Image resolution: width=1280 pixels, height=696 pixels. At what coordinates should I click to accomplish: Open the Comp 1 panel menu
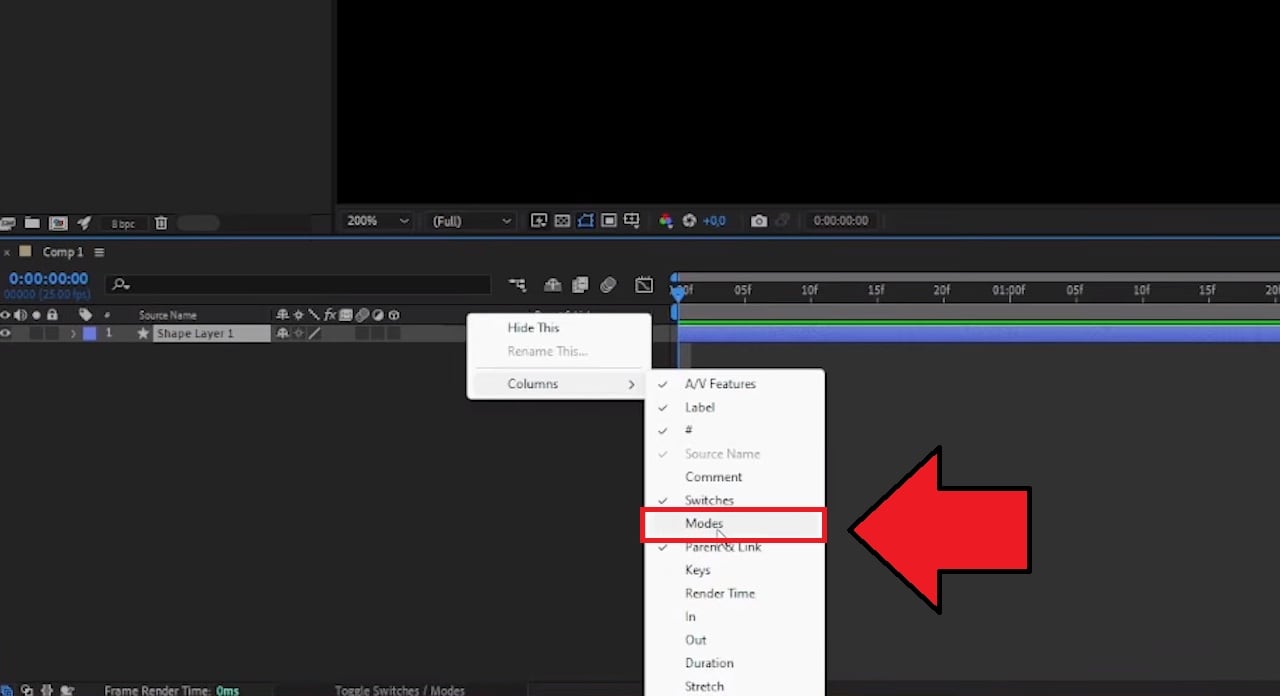[x=99, y=253]
